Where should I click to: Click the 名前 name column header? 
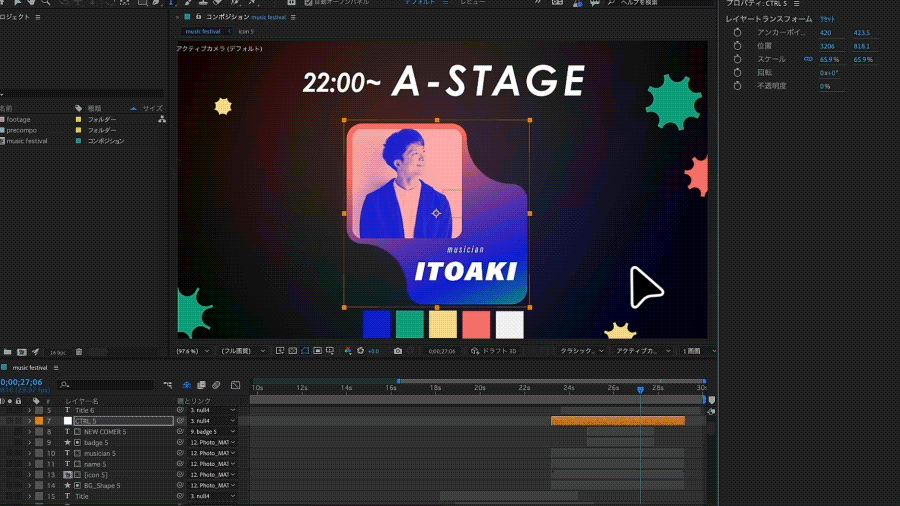pos(6,108)
